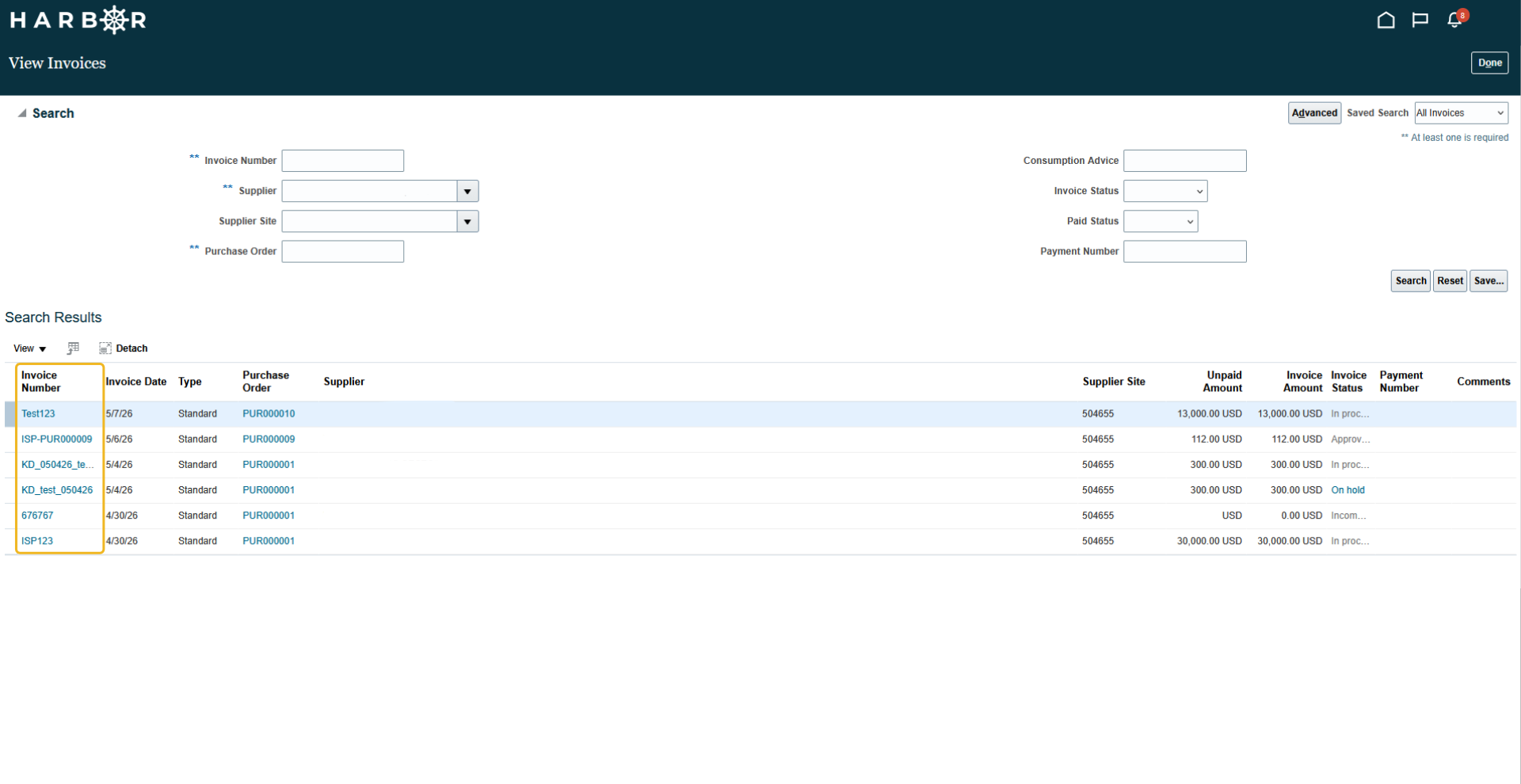Open the home icon in header
The image size is (1521, 784).
1386,20
